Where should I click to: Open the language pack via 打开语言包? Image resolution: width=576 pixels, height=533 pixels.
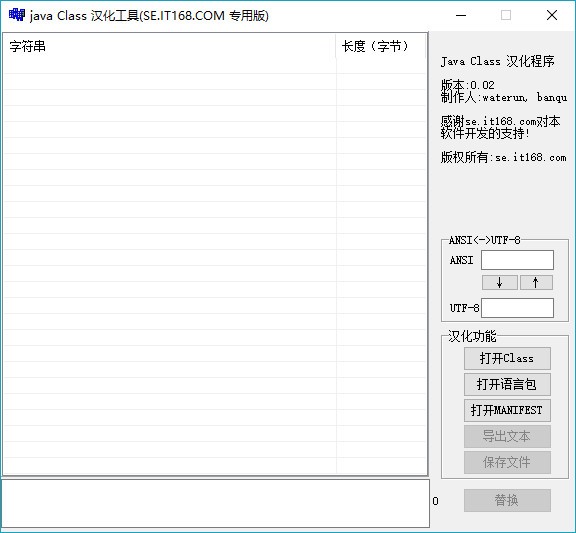(507, 384)
